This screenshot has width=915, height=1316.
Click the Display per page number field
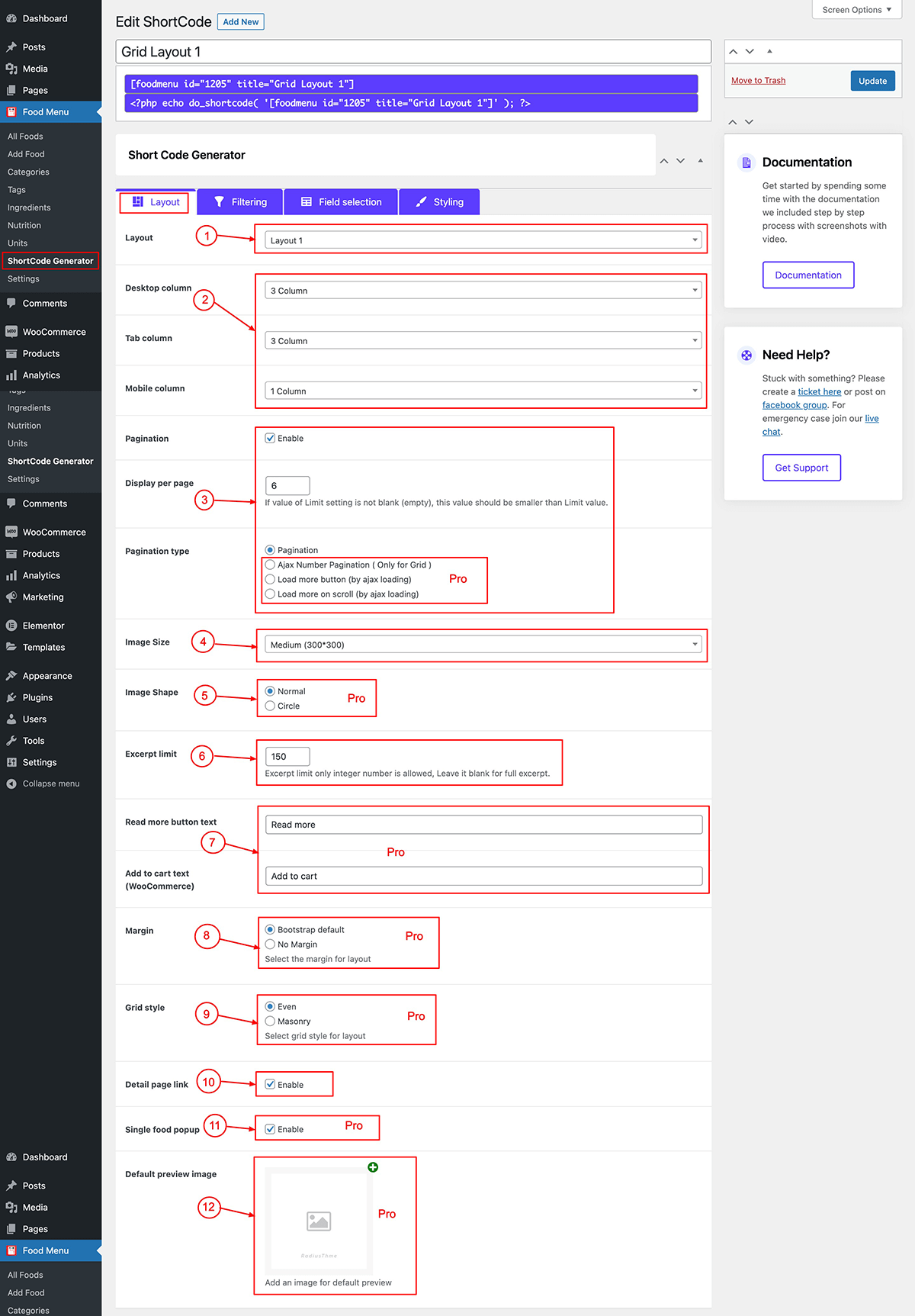(287, 485)
